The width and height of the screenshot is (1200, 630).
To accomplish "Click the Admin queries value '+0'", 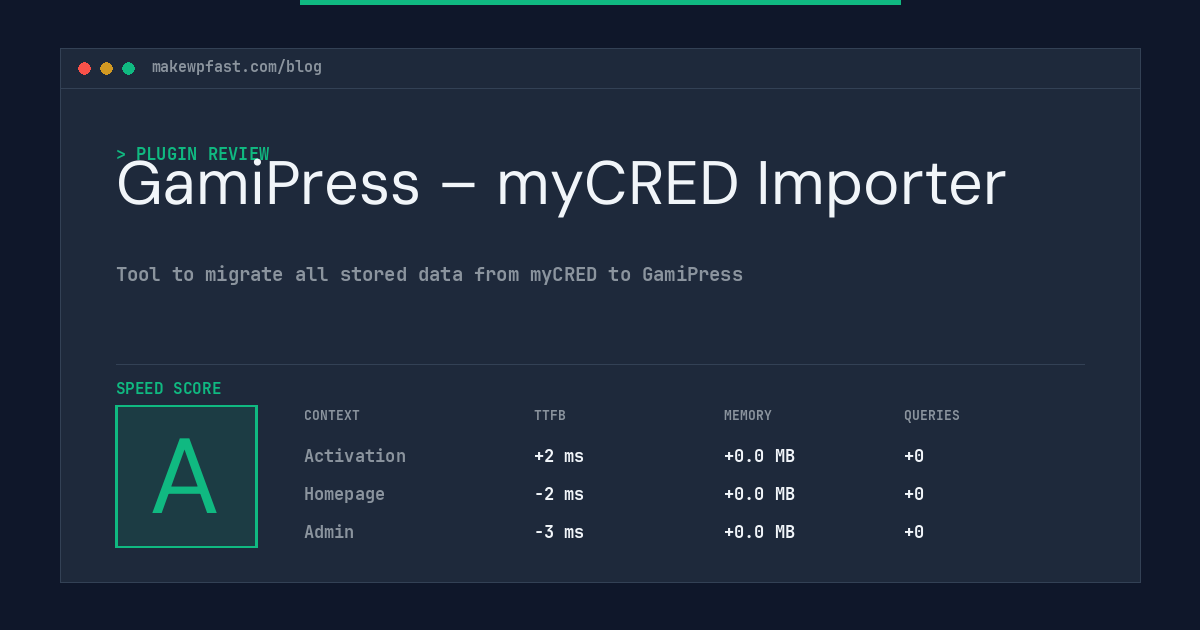I will tap(914, 532).
